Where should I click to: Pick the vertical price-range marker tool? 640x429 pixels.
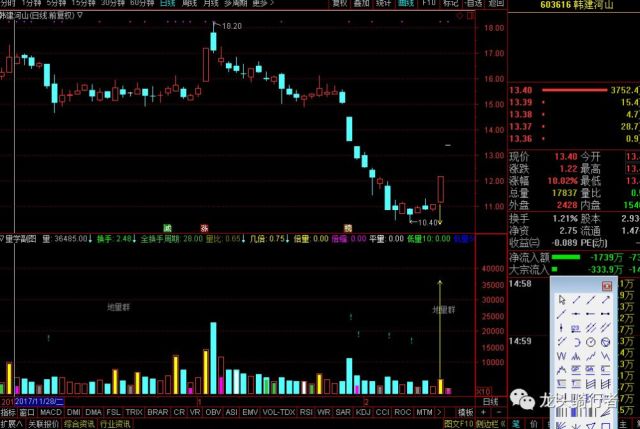click(x=561, y=328)
